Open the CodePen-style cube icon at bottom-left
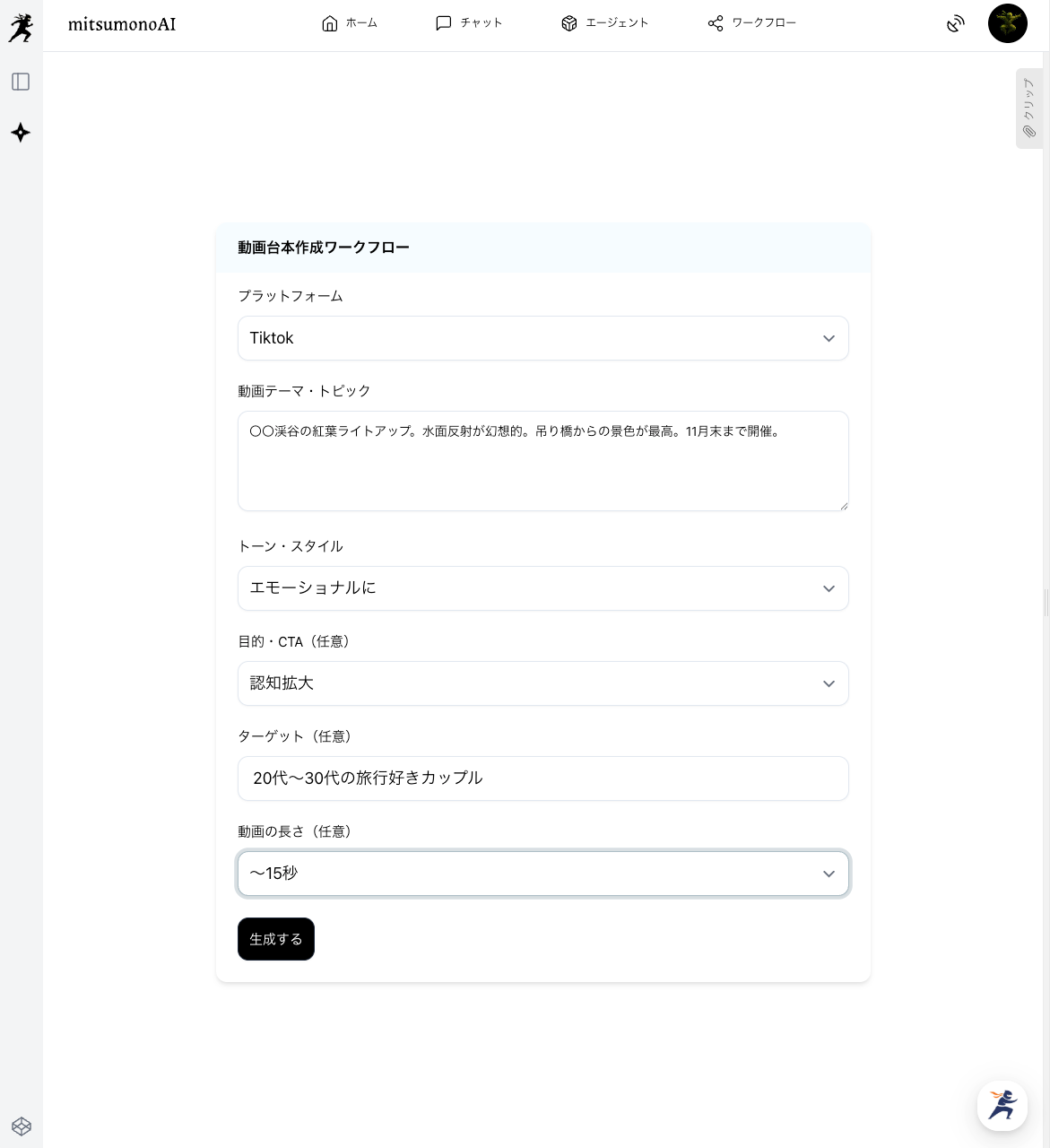Viewport: 1050px width, 1148px height. (22, 1126)
